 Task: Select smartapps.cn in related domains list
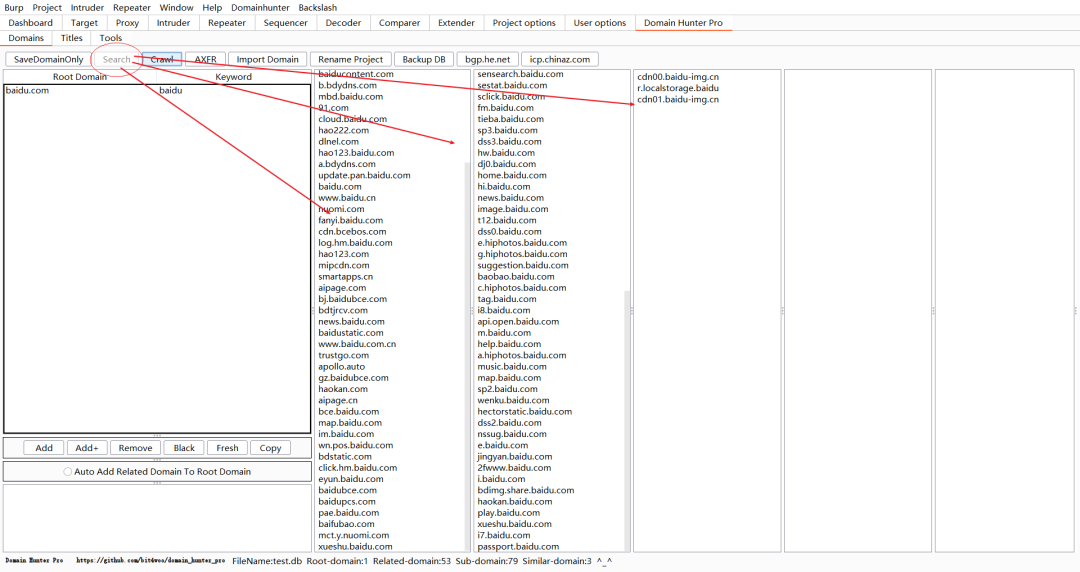point(346,276)
